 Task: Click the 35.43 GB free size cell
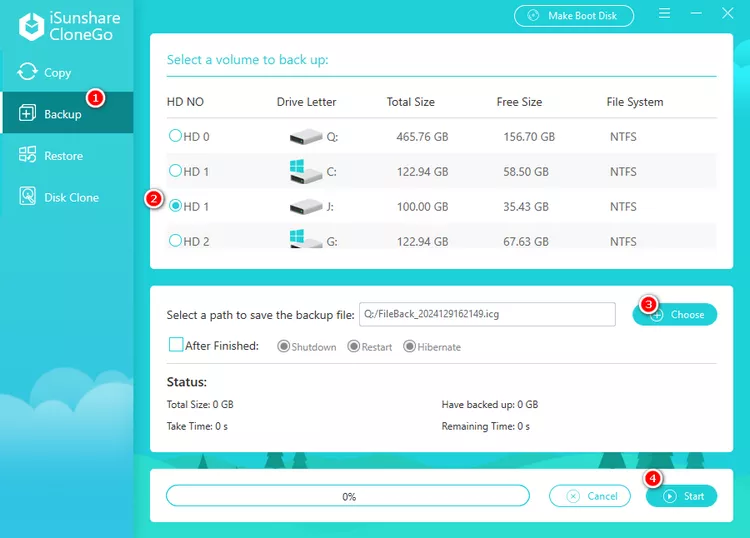[x=526, y=207]
